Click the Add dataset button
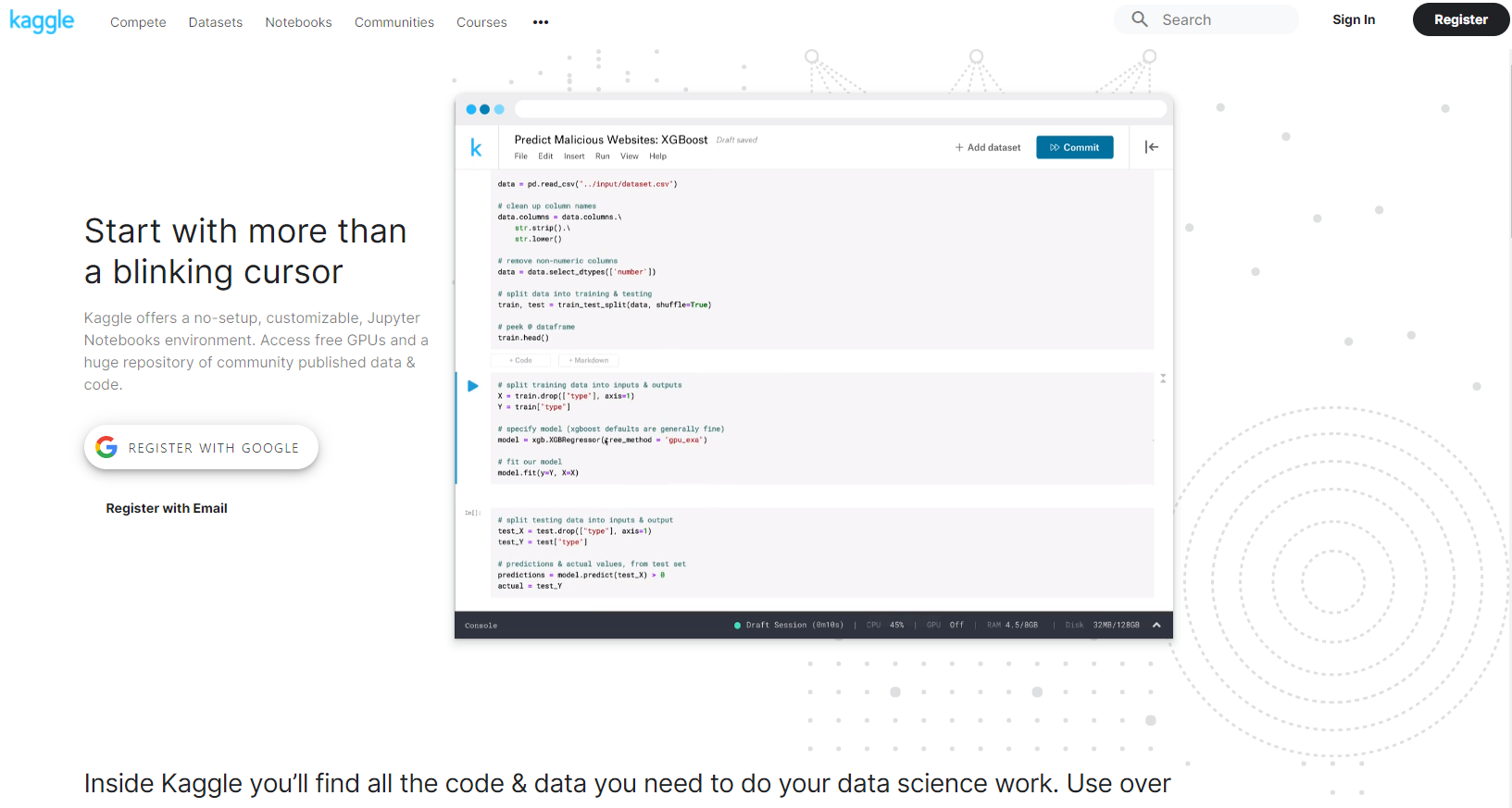 pos(988,147)
